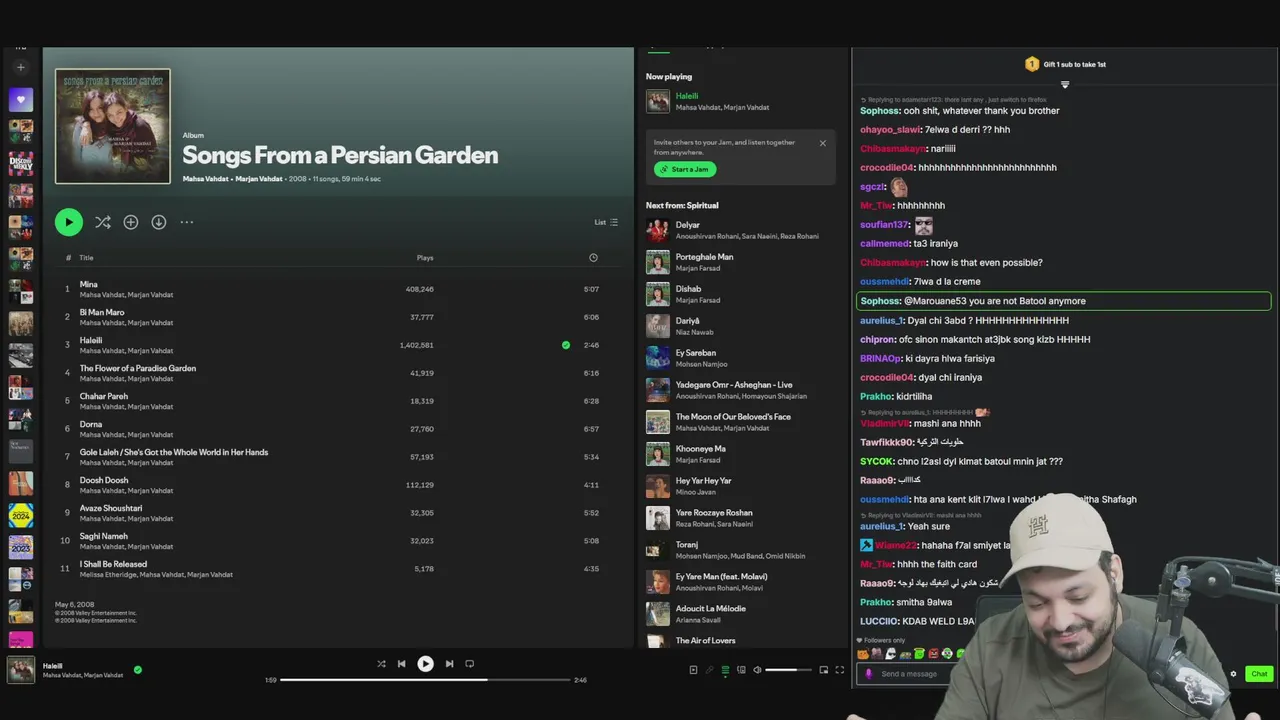The image size is (1280, 720).
Task: Download the album with the arrow icon
Action: 159,222
